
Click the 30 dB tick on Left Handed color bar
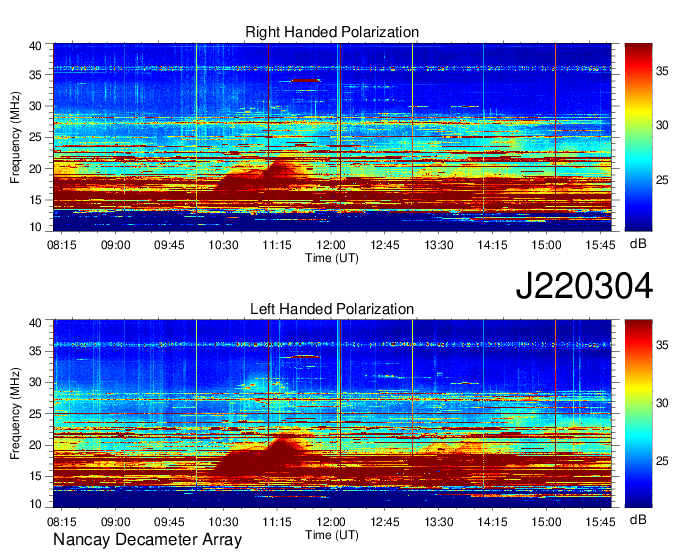[662, 403]
